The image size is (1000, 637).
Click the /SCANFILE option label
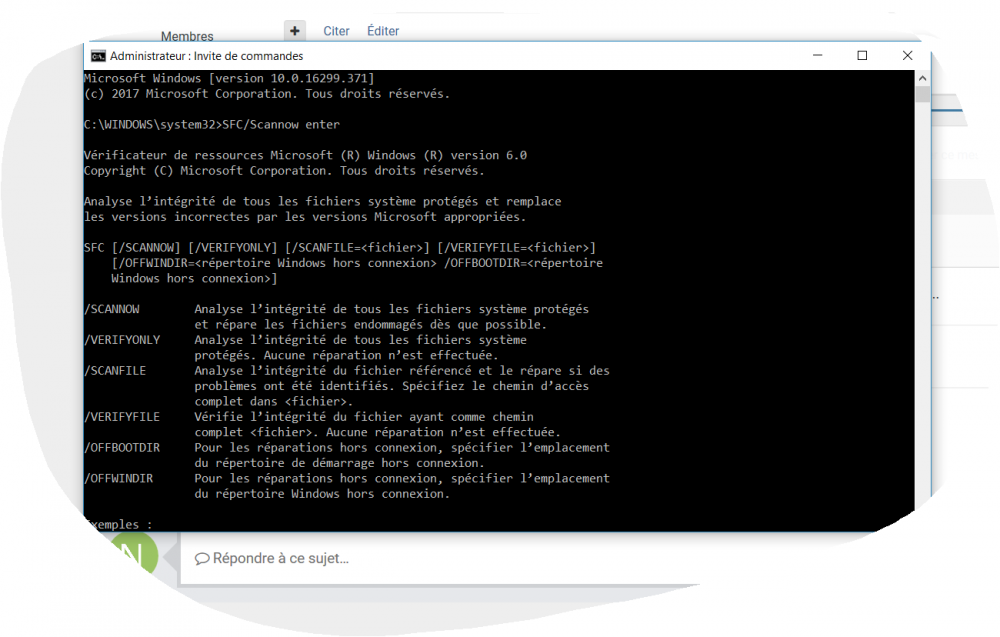click(115, 371)
